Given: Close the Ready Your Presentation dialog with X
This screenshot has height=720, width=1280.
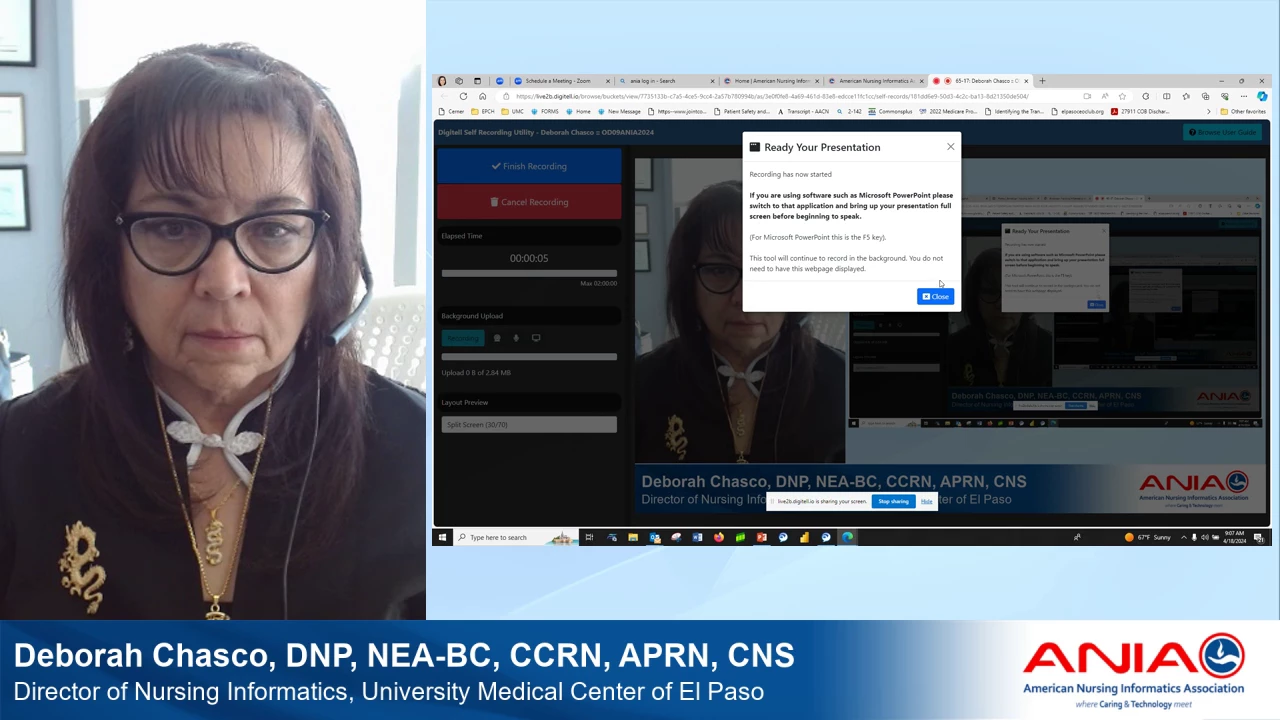Looking at the screenshot, I should 950,147.
